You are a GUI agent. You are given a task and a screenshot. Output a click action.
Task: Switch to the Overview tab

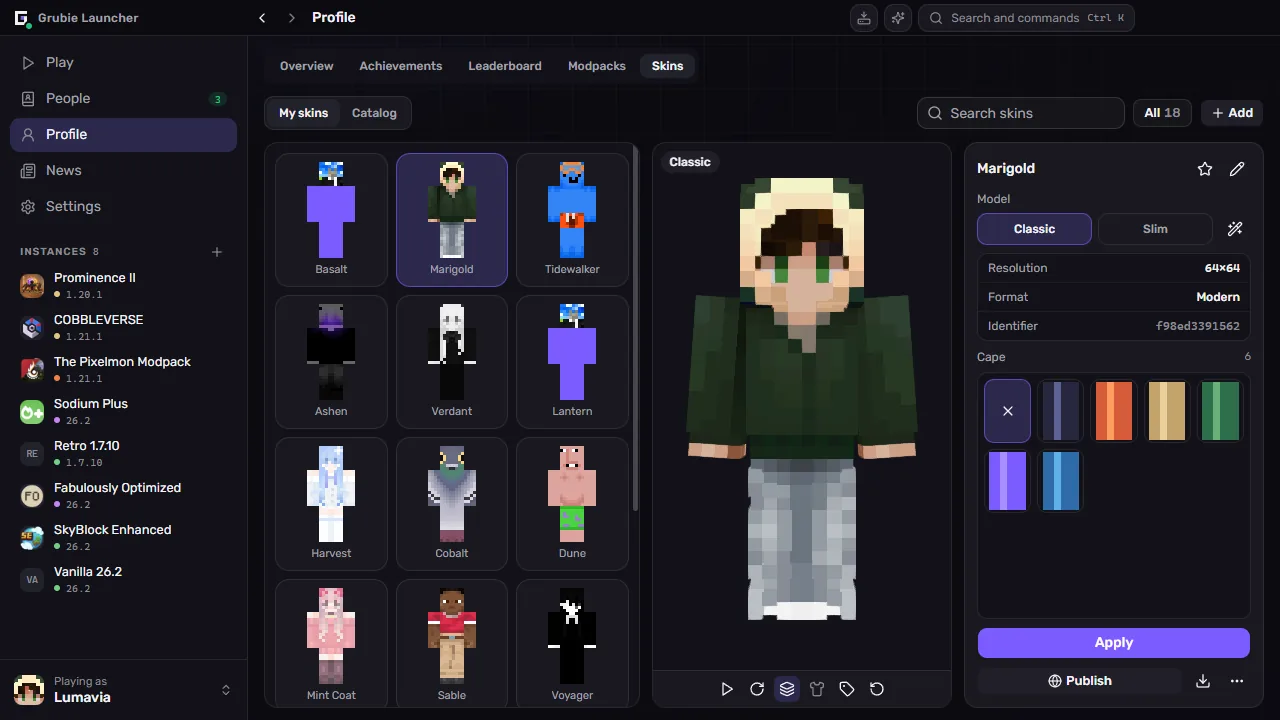click(x=306, y=66)
